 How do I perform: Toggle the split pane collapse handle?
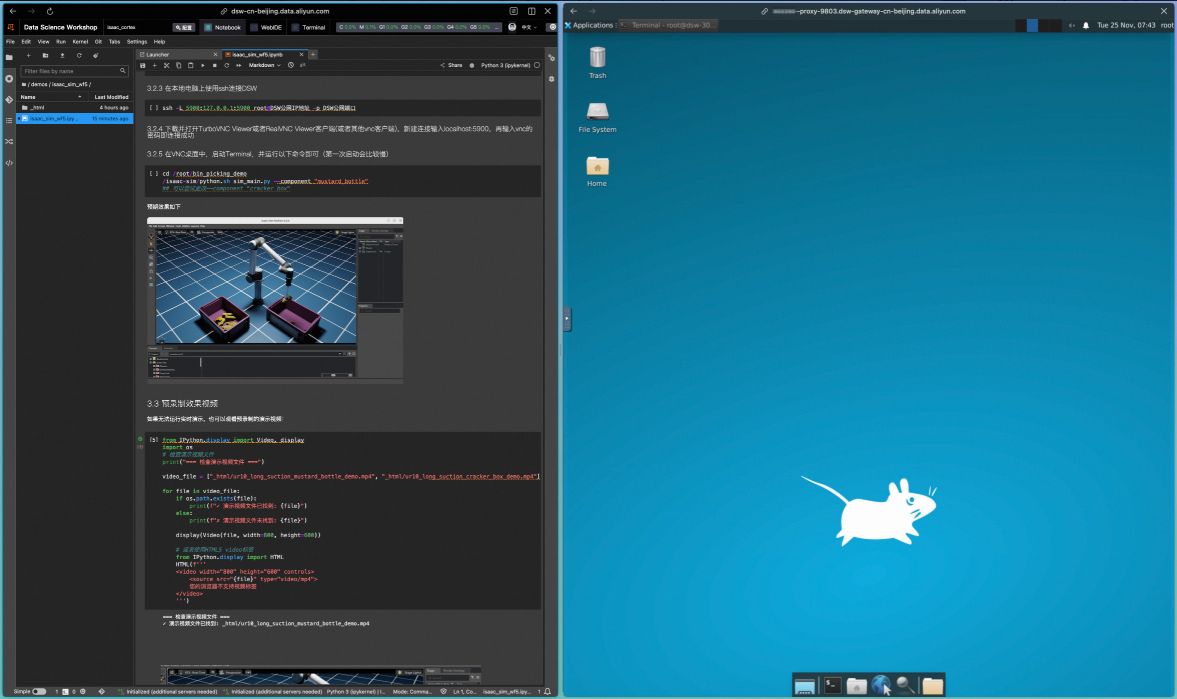(567, 319)
